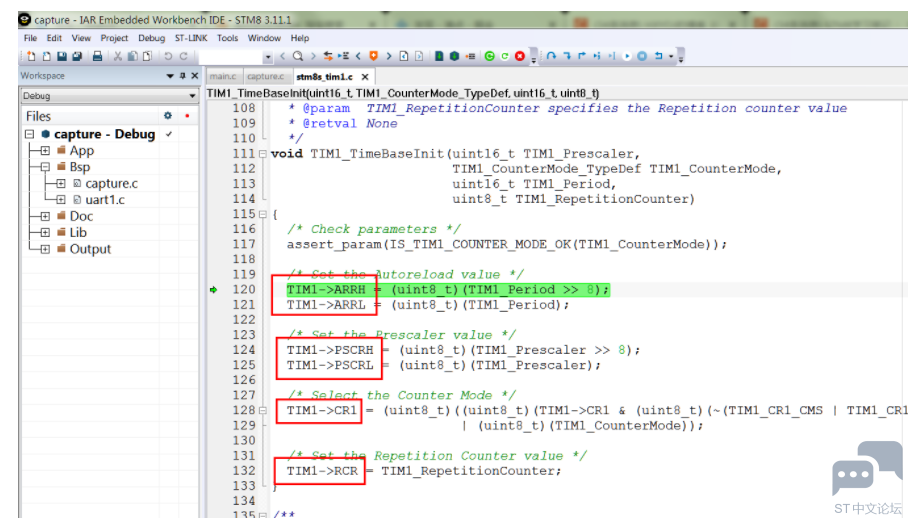Click the Reset debug icon
Image resolution: width=911 pixels, height=524 pixels.
[658, 56]
